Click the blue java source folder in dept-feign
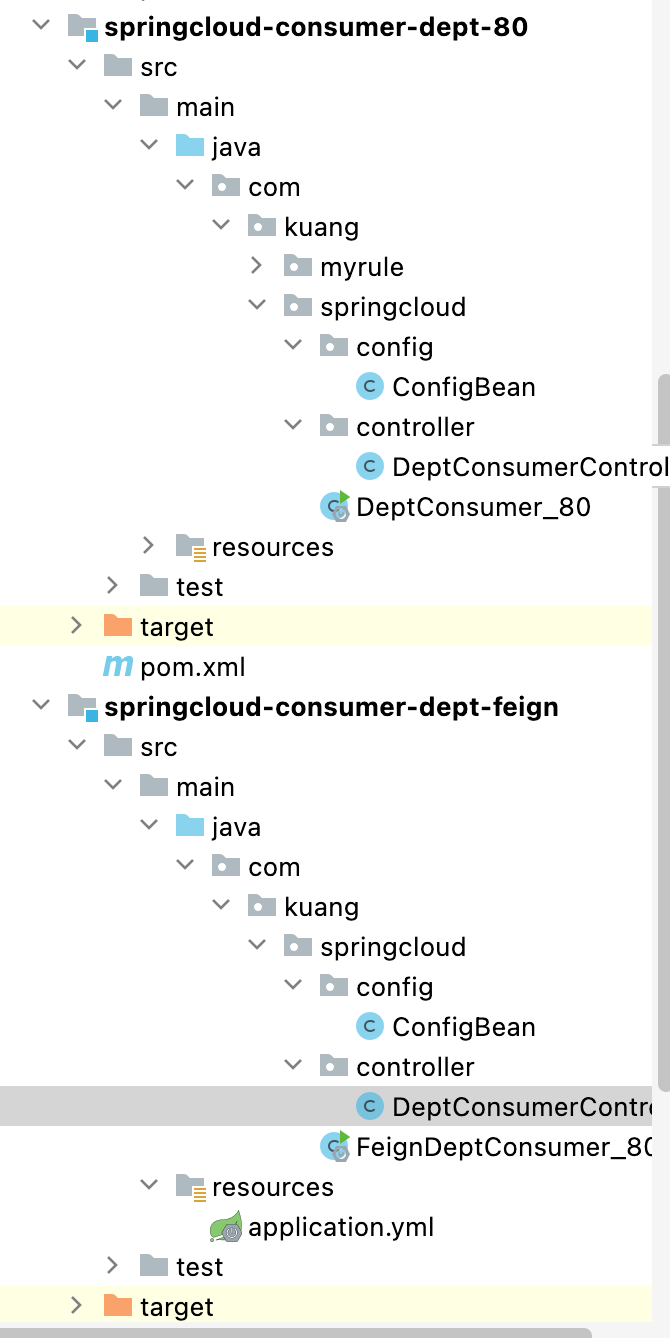The width and height of the screenshot is (670, 1338). [x=190, y=827]
